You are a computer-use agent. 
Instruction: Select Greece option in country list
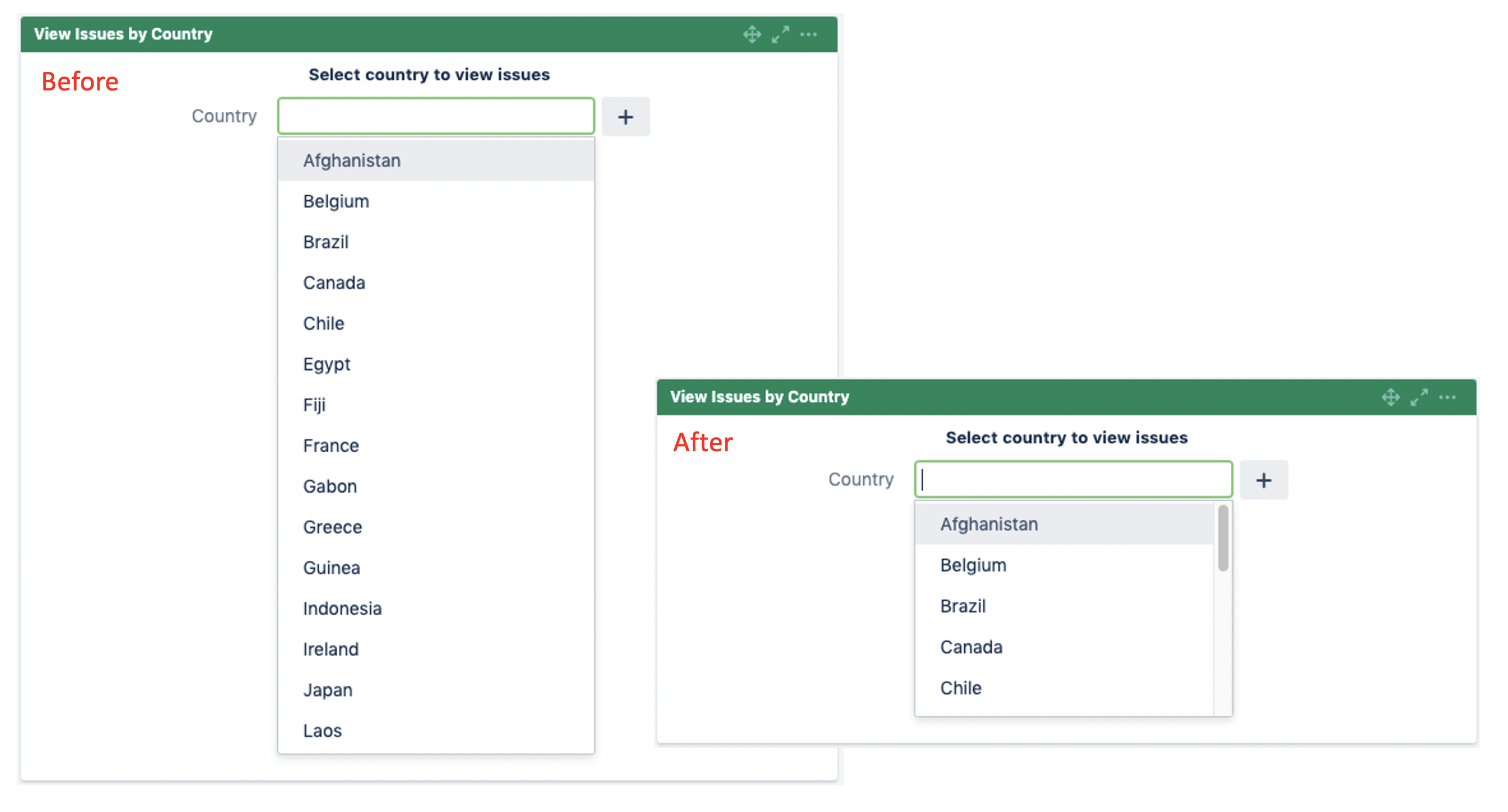point(333,527)
